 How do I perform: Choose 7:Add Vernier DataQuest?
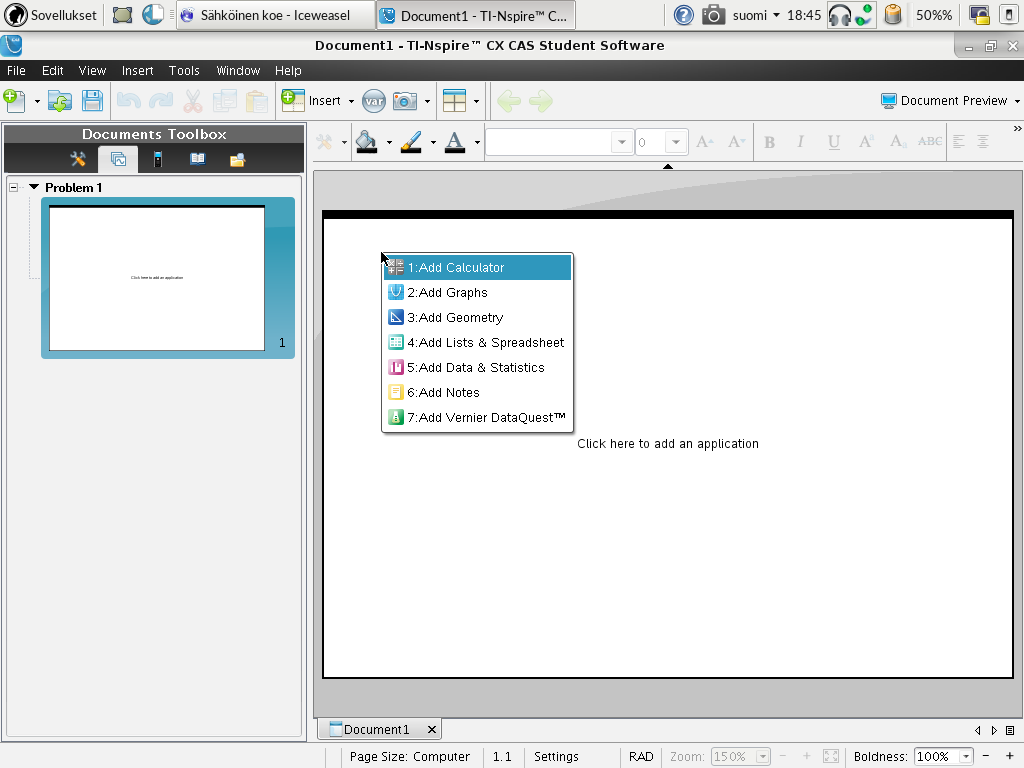(x=477, y=417)
